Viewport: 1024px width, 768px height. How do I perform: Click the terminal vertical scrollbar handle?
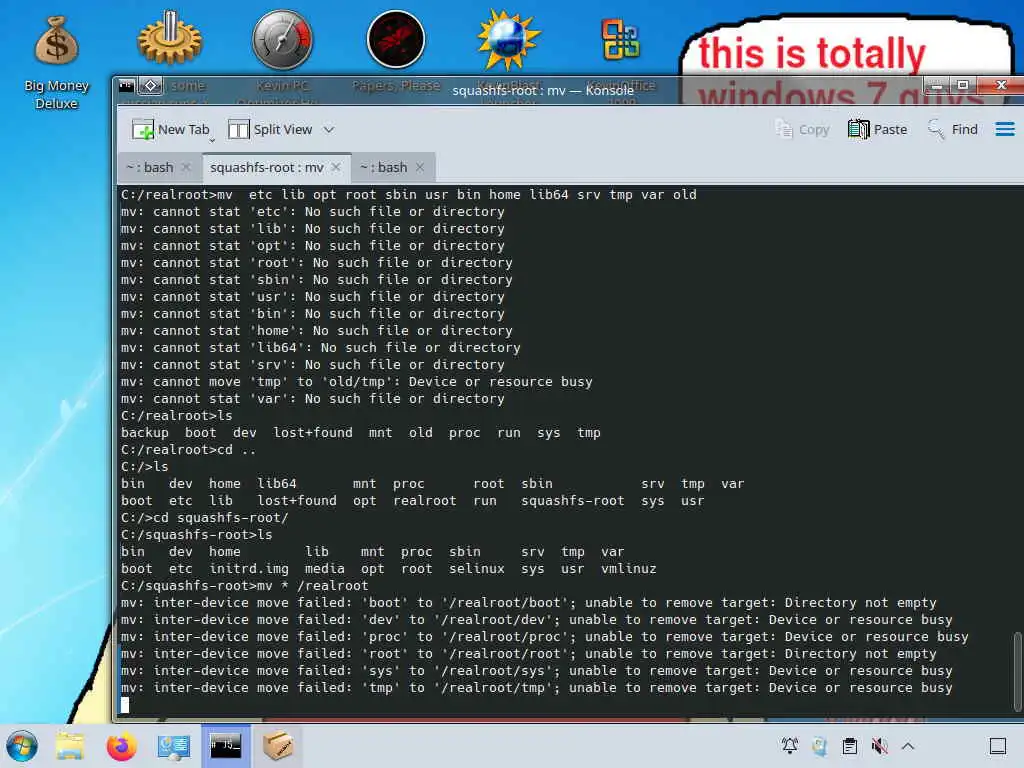1017,671
